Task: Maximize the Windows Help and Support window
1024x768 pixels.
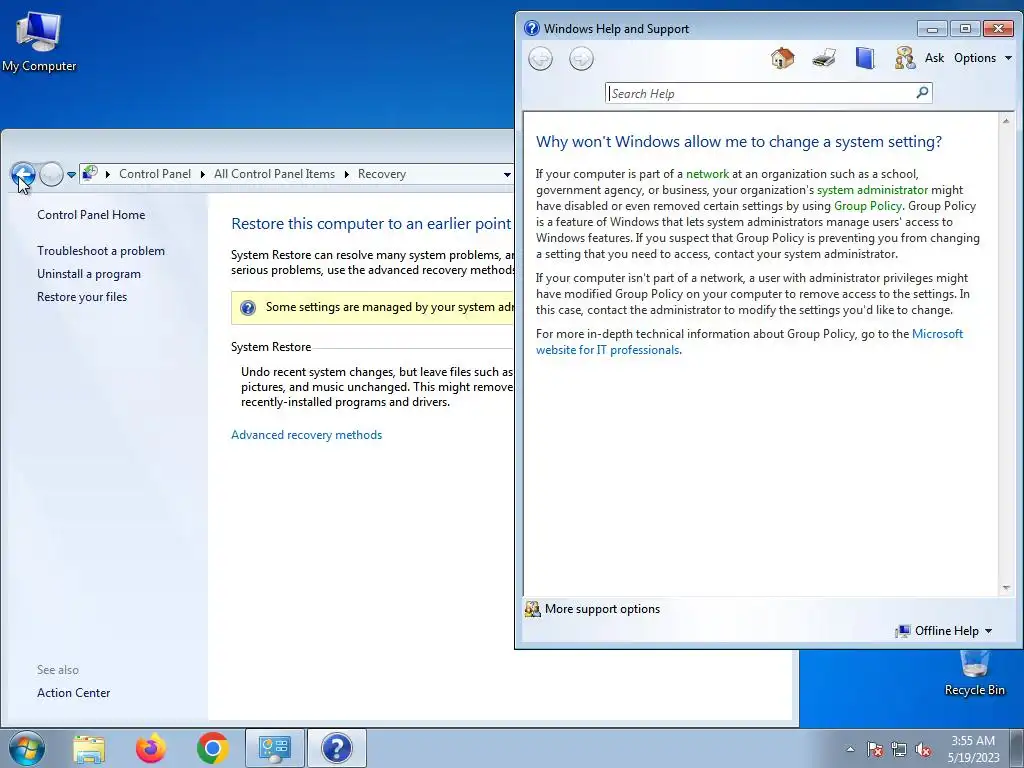Action: [x=965, y=29]
